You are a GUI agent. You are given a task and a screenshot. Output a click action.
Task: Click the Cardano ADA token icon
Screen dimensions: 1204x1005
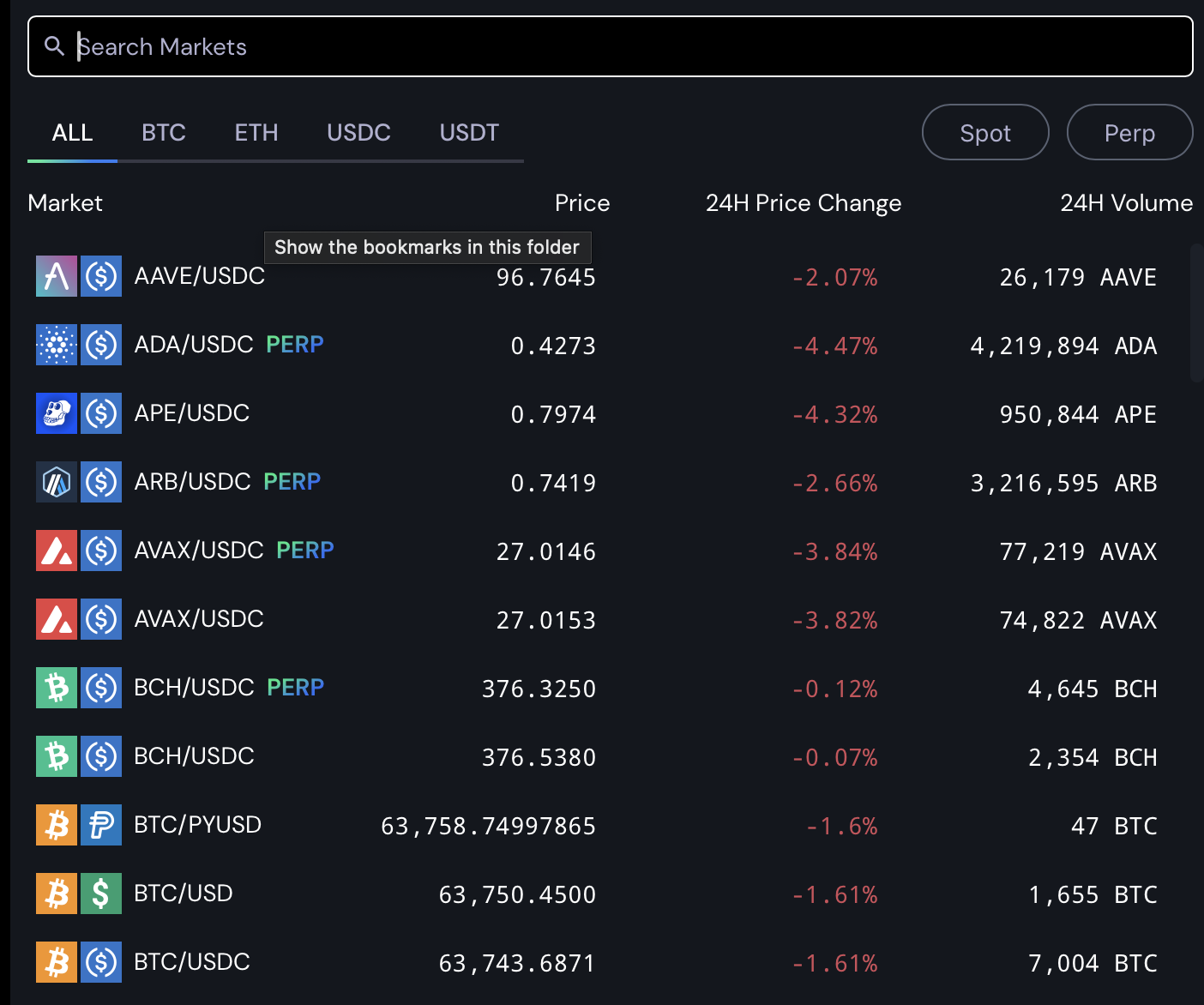[x=57, y=345]
